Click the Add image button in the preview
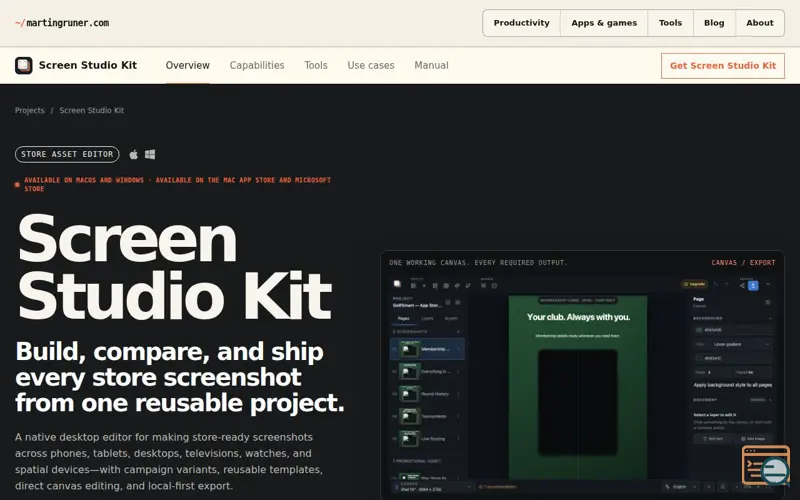800x500 pixels. (x=753, y=439)
